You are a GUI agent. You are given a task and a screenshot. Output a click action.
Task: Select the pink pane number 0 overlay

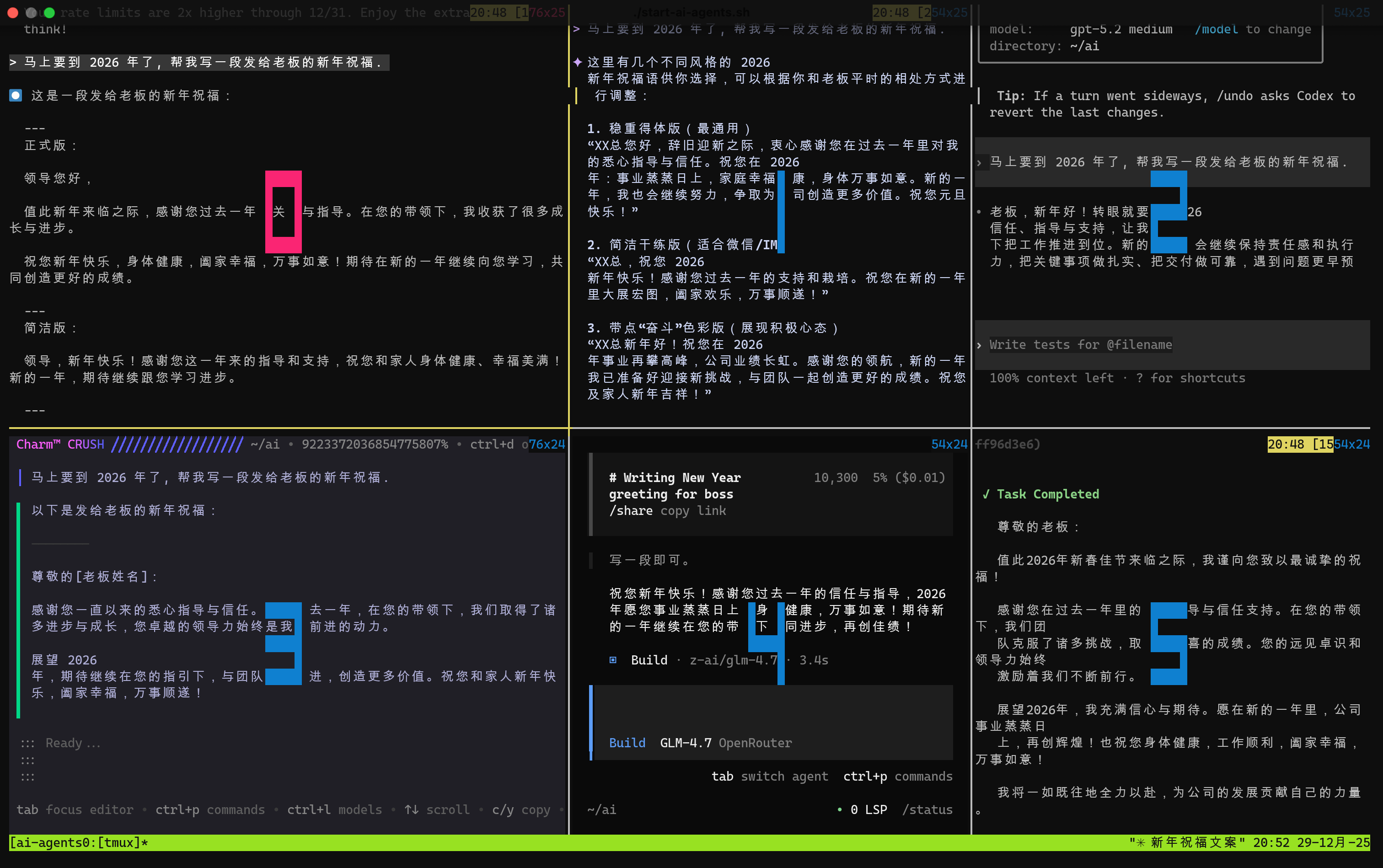point(283,212)
